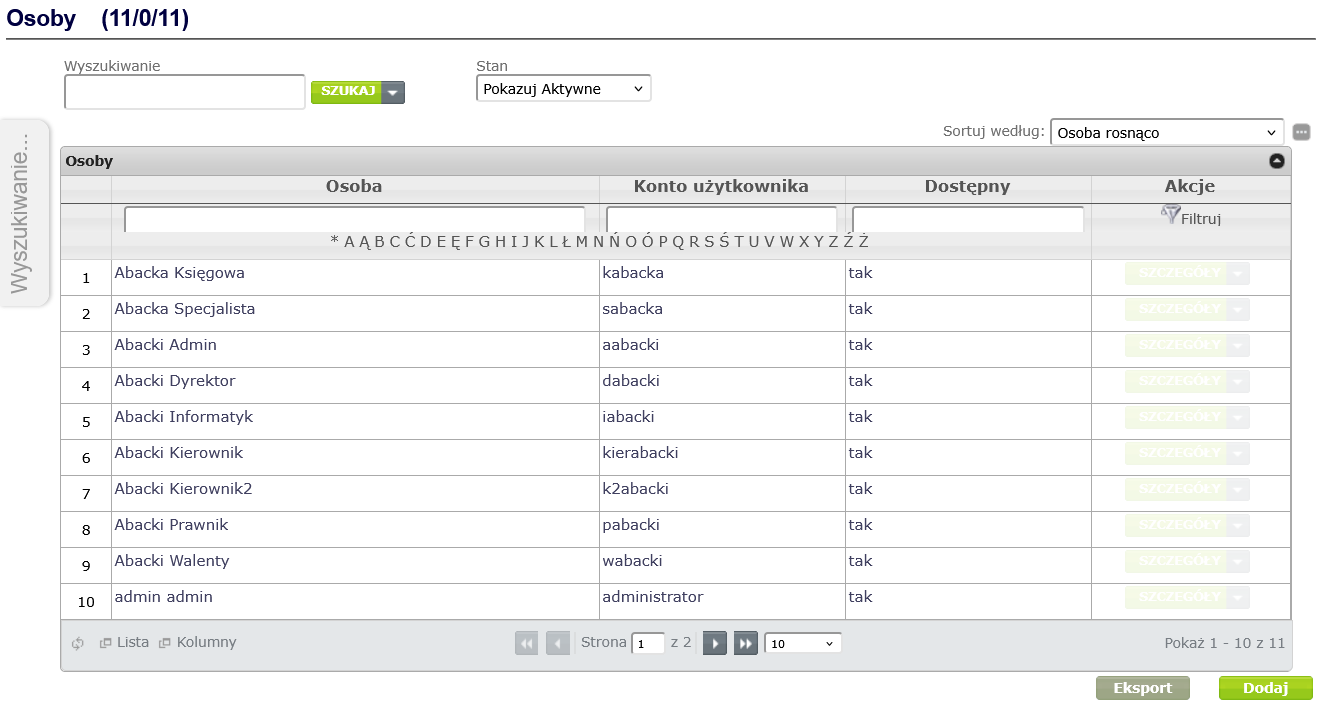Click the first page arrow button
This screenshot has width=1321, height=712.
pyautogui.click(x=526, y=643)
